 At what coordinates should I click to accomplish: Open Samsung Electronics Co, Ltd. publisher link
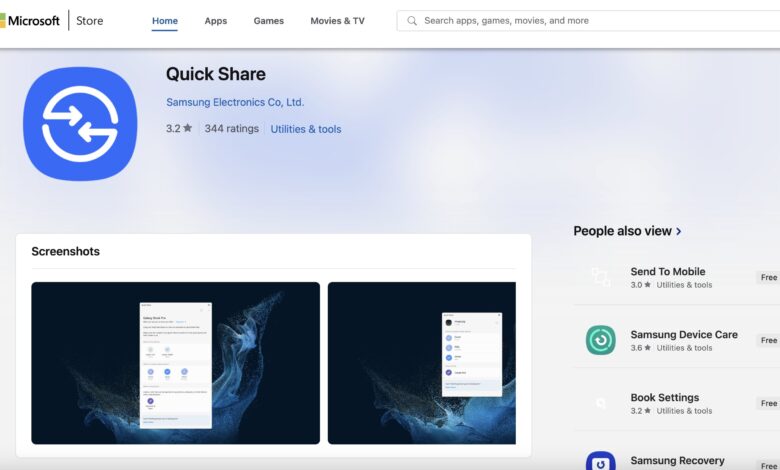(x=235, y=102)
